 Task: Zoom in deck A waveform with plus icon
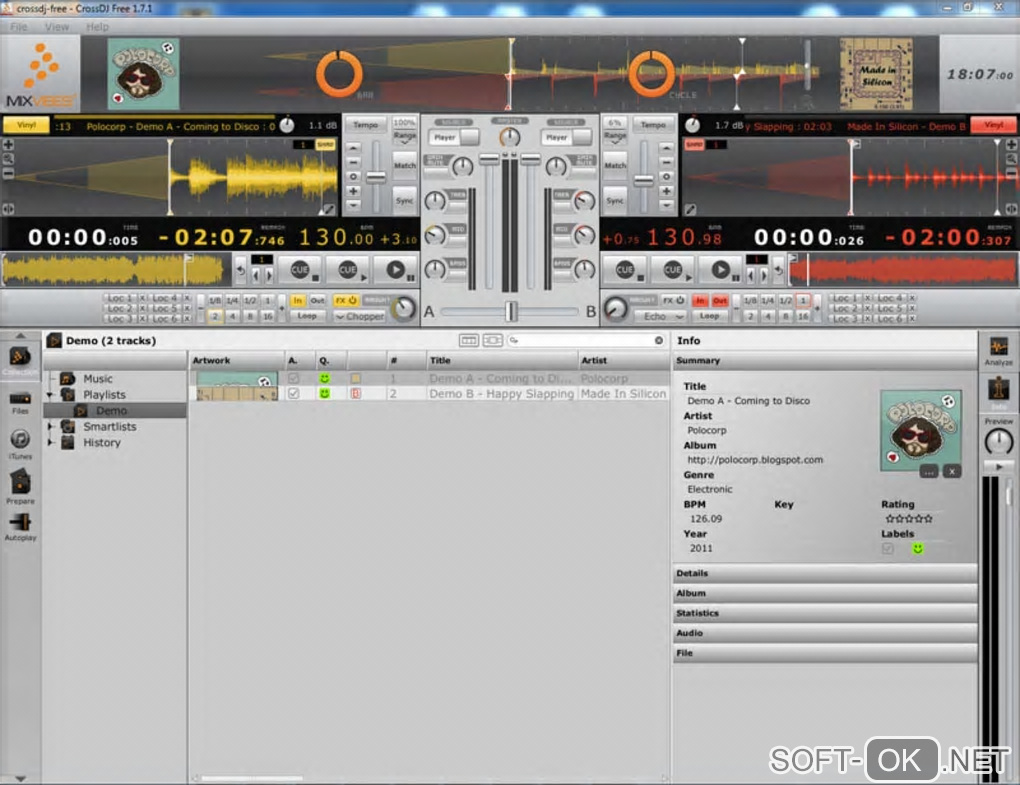point(8,145)
